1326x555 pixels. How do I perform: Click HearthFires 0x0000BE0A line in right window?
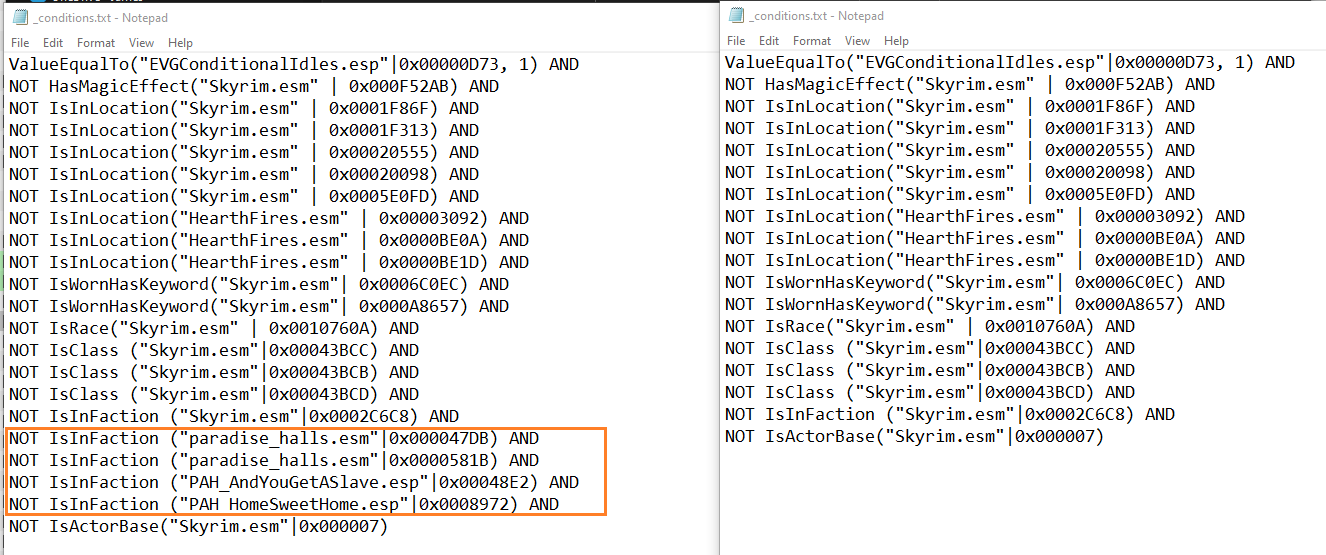coord(985,238)
